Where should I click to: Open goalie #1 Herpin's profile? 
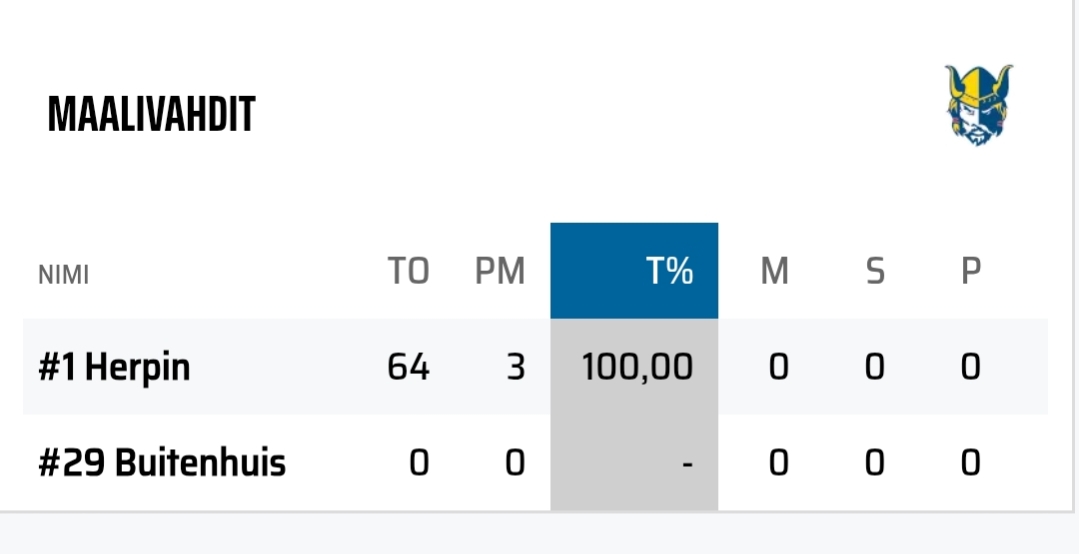[114, 367]
